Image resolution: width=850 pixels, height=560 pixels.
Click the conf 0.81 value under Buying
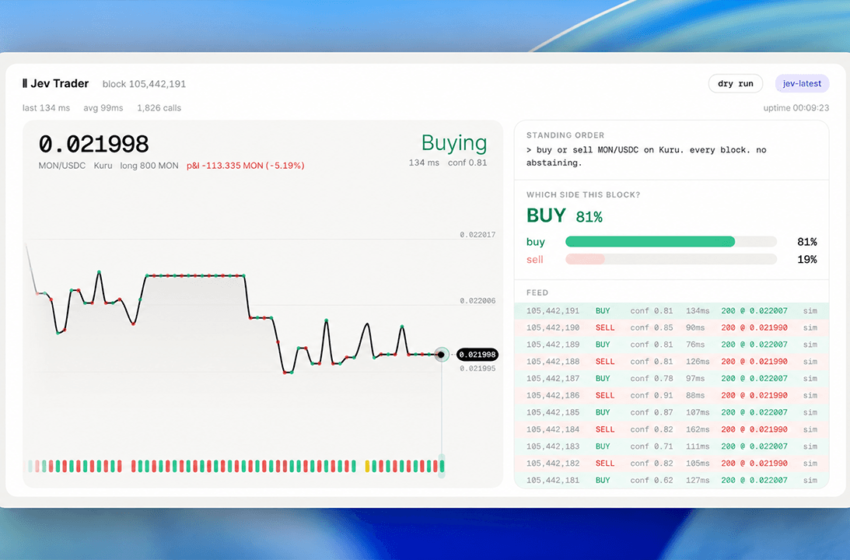tap(467, 163)
